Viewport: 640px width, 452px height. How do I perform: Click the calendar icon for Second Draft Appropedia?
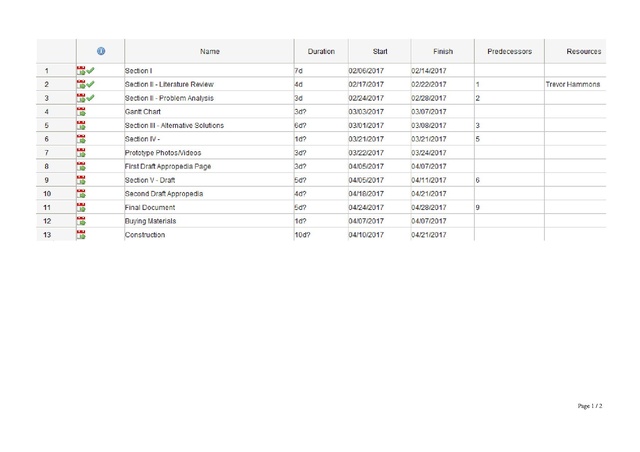point(81,194)
